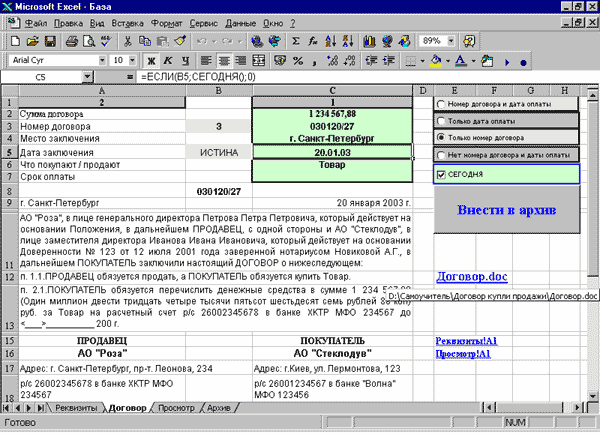
Task: Apply percent style
Action: coord(298,60)
